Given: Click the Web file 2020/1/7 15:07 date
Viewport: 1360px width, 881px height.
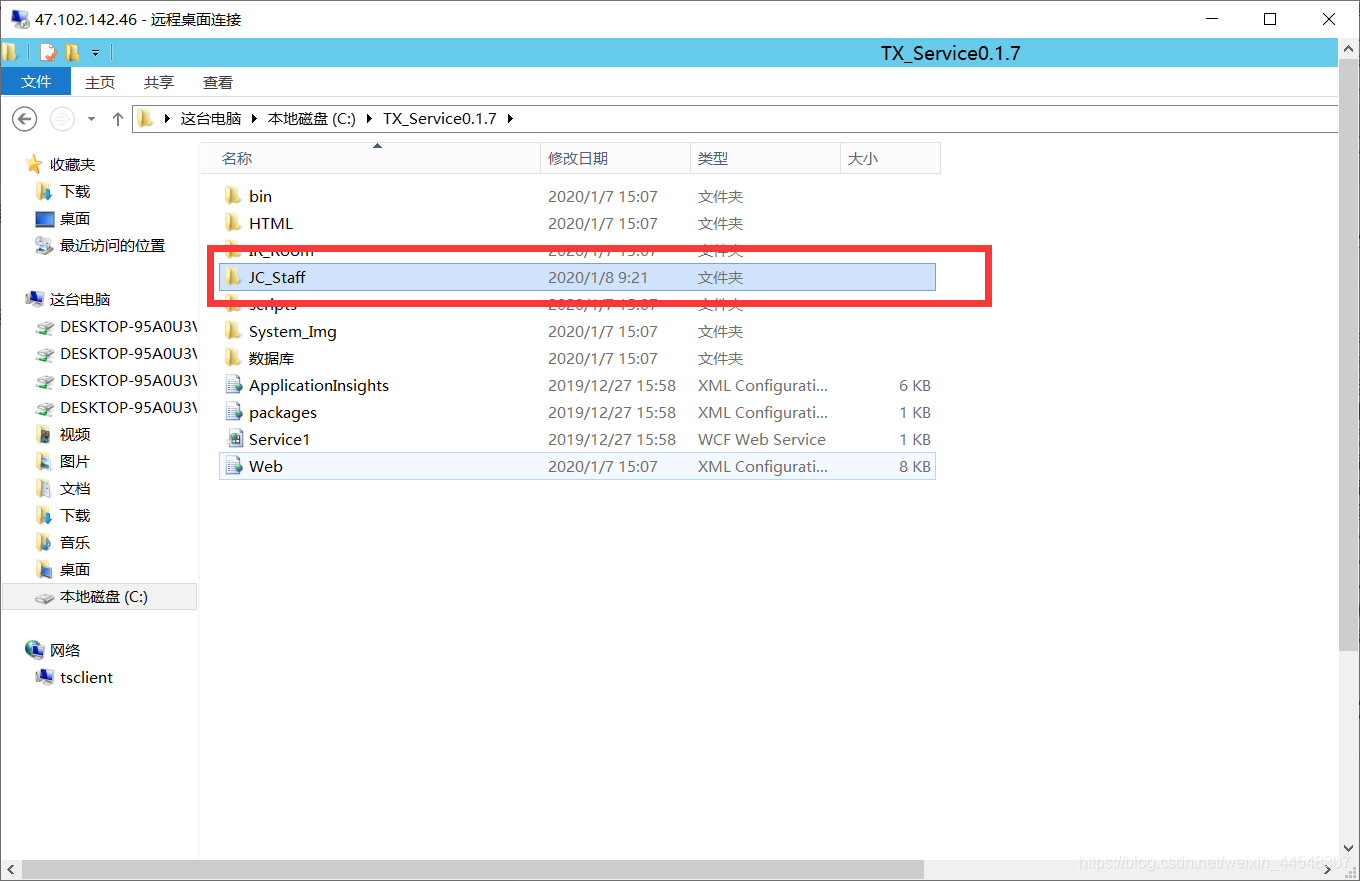Looking at the screenshot, I should 602,466.
